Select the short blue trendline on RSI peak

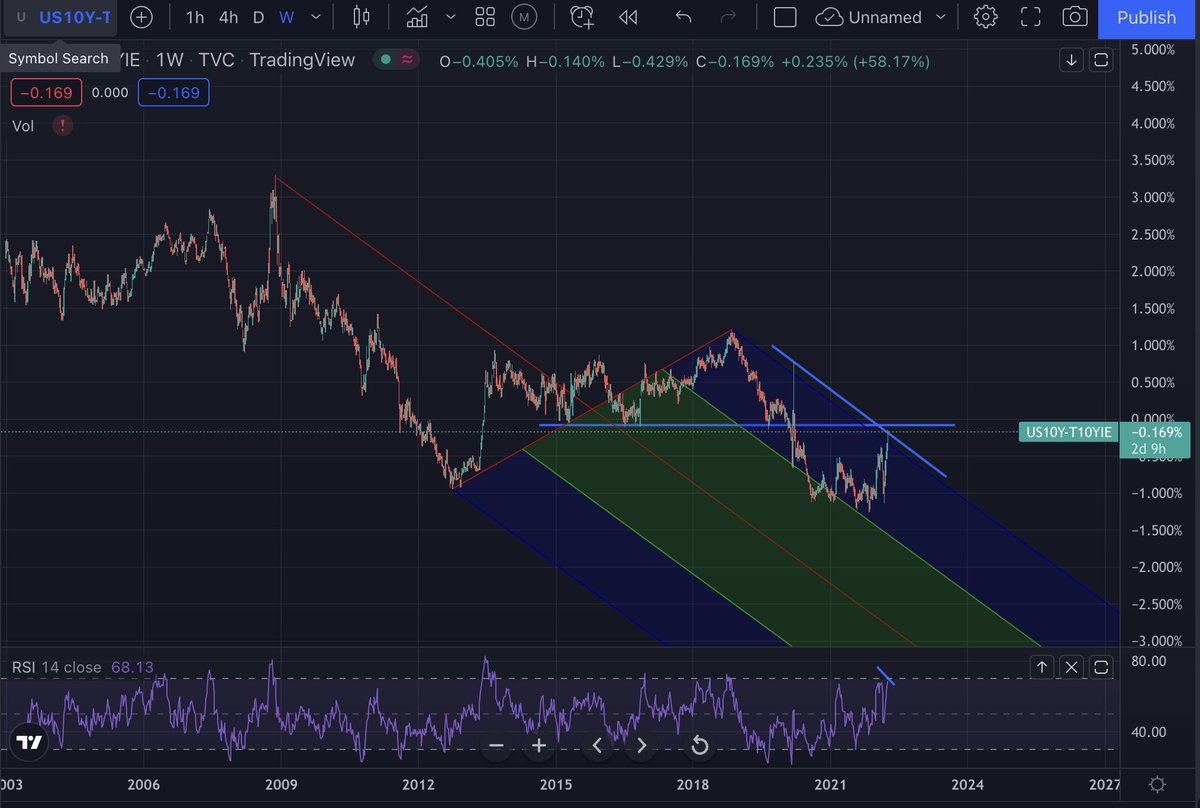coord(885,676)
